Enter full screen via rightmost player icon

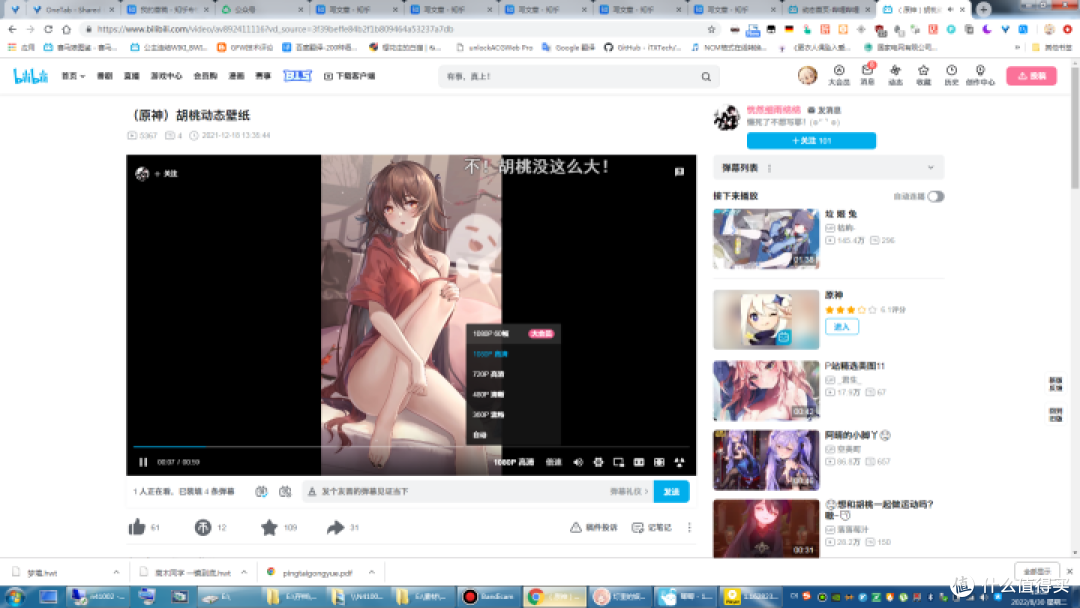(679, 462)
